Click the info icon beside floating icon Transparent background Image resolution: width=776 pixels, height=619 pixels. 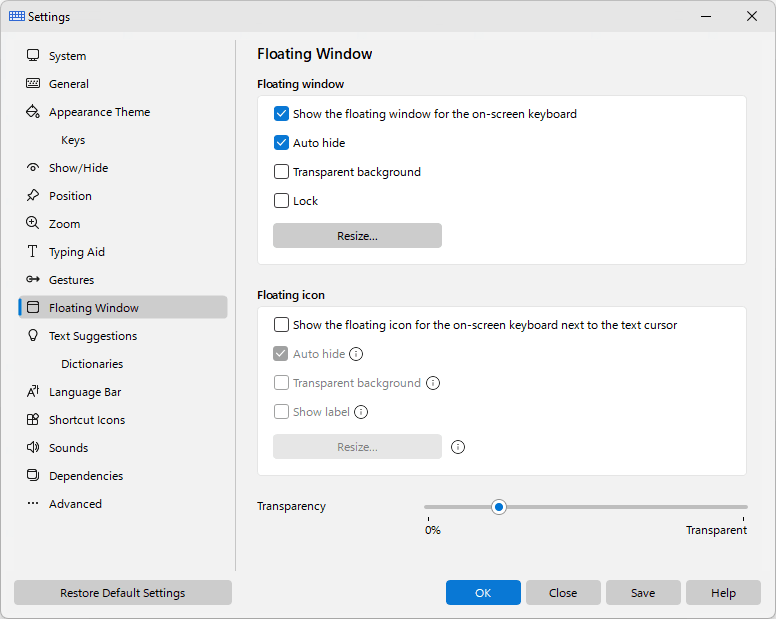[433, 383]
